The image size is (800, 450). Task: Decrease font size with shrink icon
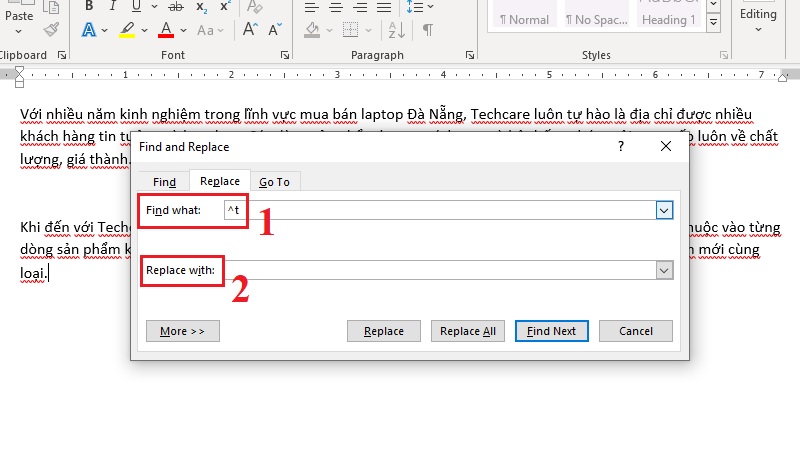coord(275,30)
